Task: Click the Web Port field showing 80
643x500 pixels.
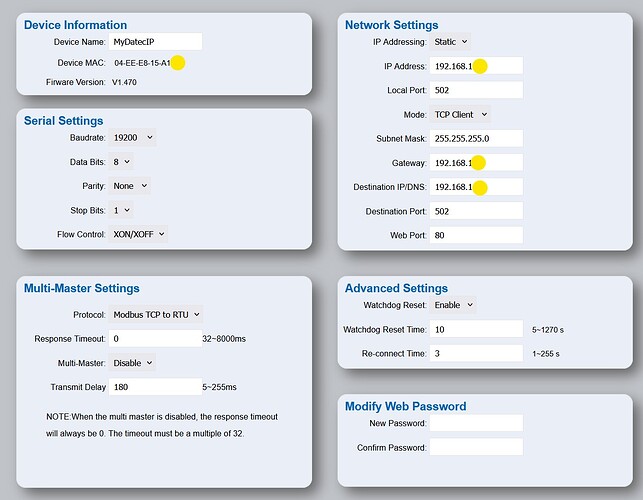Action: 477,235
